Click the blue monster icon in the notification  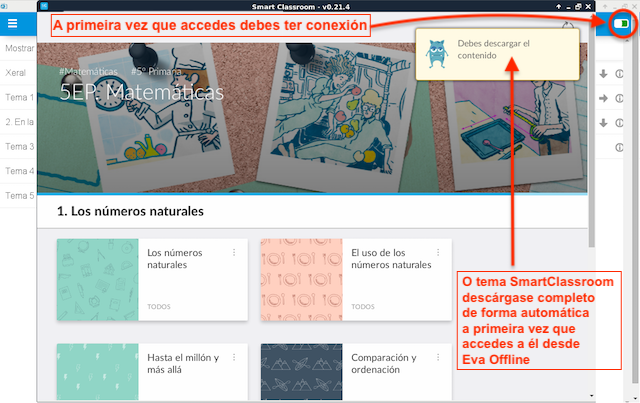tap(436, 53)
